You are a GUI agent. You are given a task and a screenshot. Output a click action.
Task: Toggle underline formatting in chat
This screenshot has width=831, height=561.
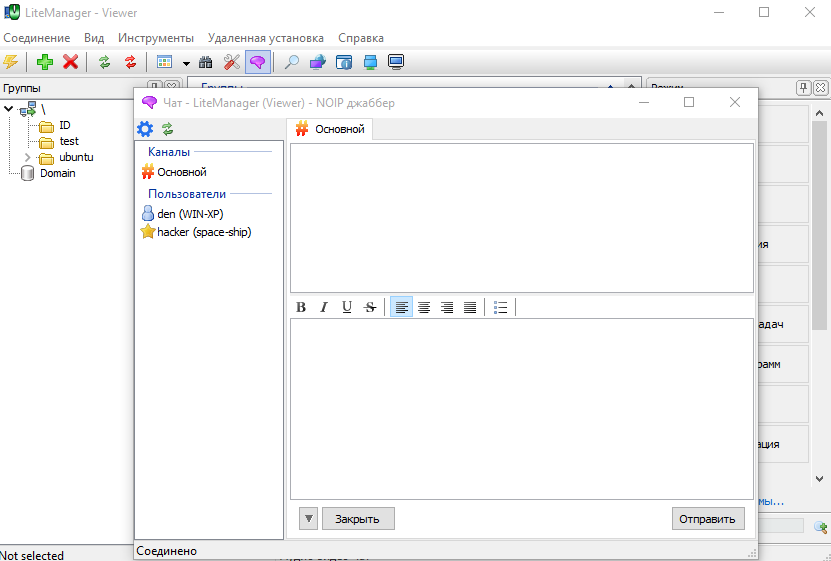347,307
